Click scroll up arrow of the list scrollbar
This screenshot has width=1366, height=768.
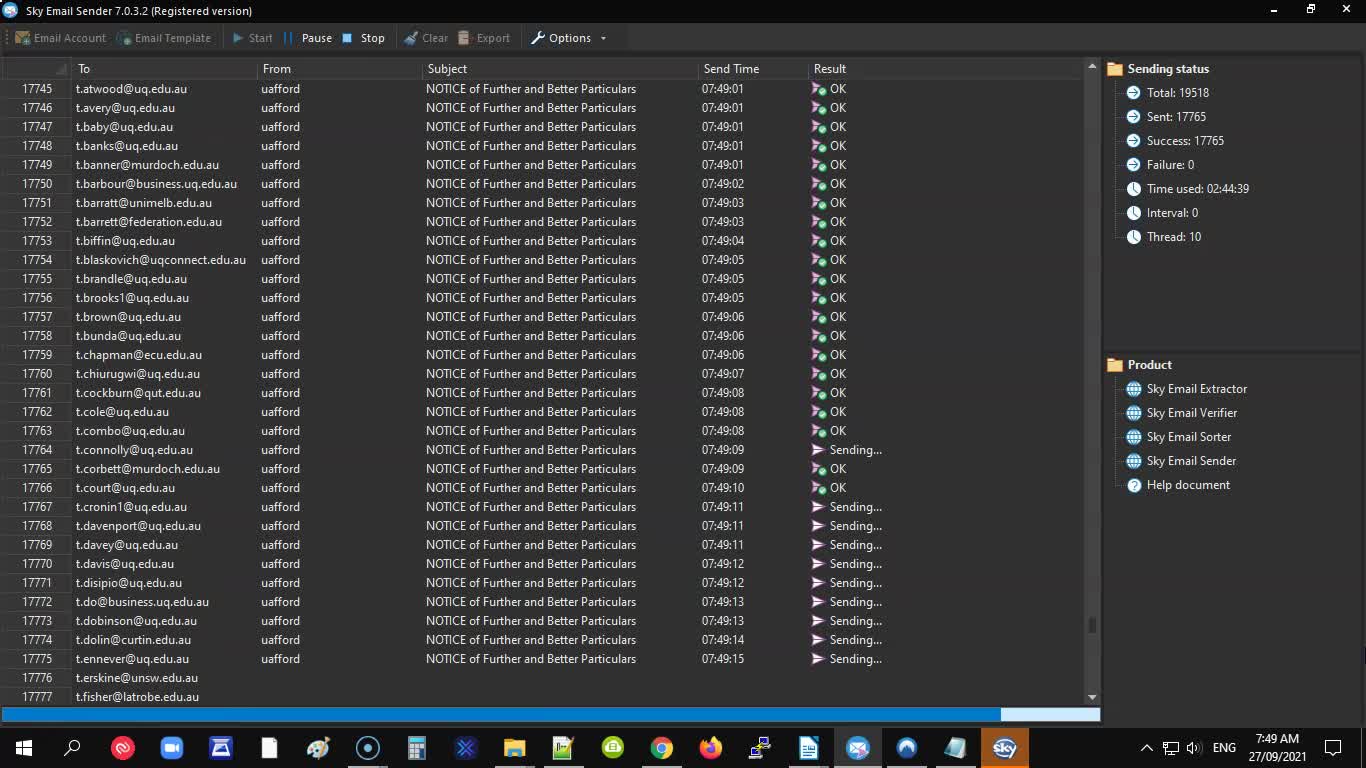1092,67
